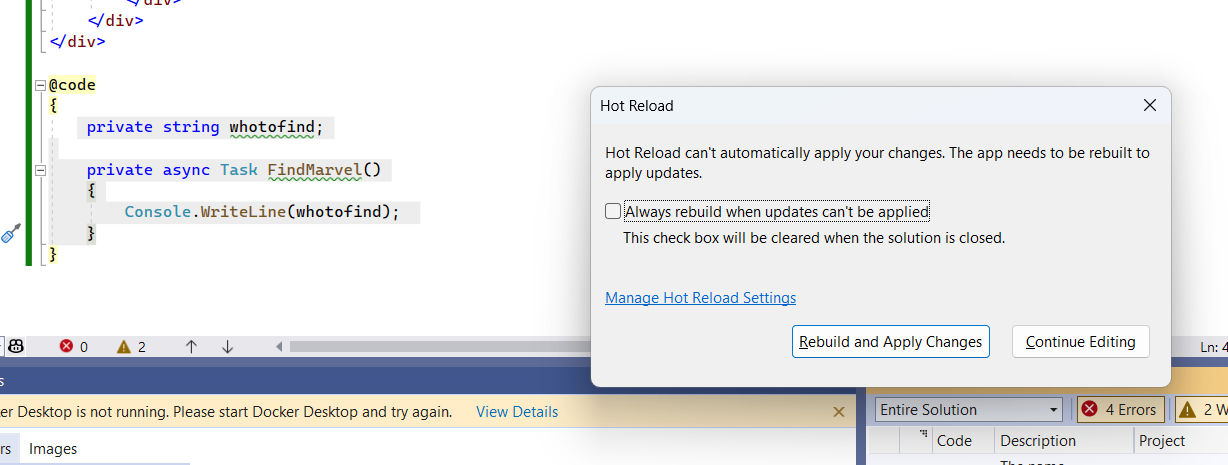Open the Copilot icon in editor status bar
This screenshot has width=1228, height=465.
(16, 346)
